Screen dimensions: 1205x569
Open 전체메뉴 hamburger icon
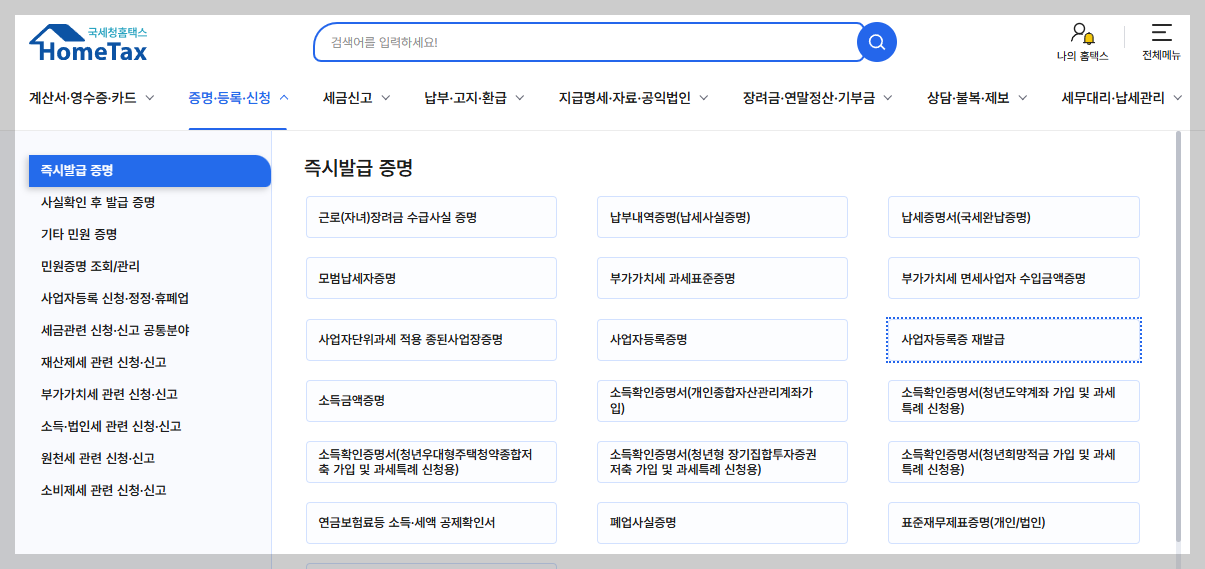point(1161,42)
